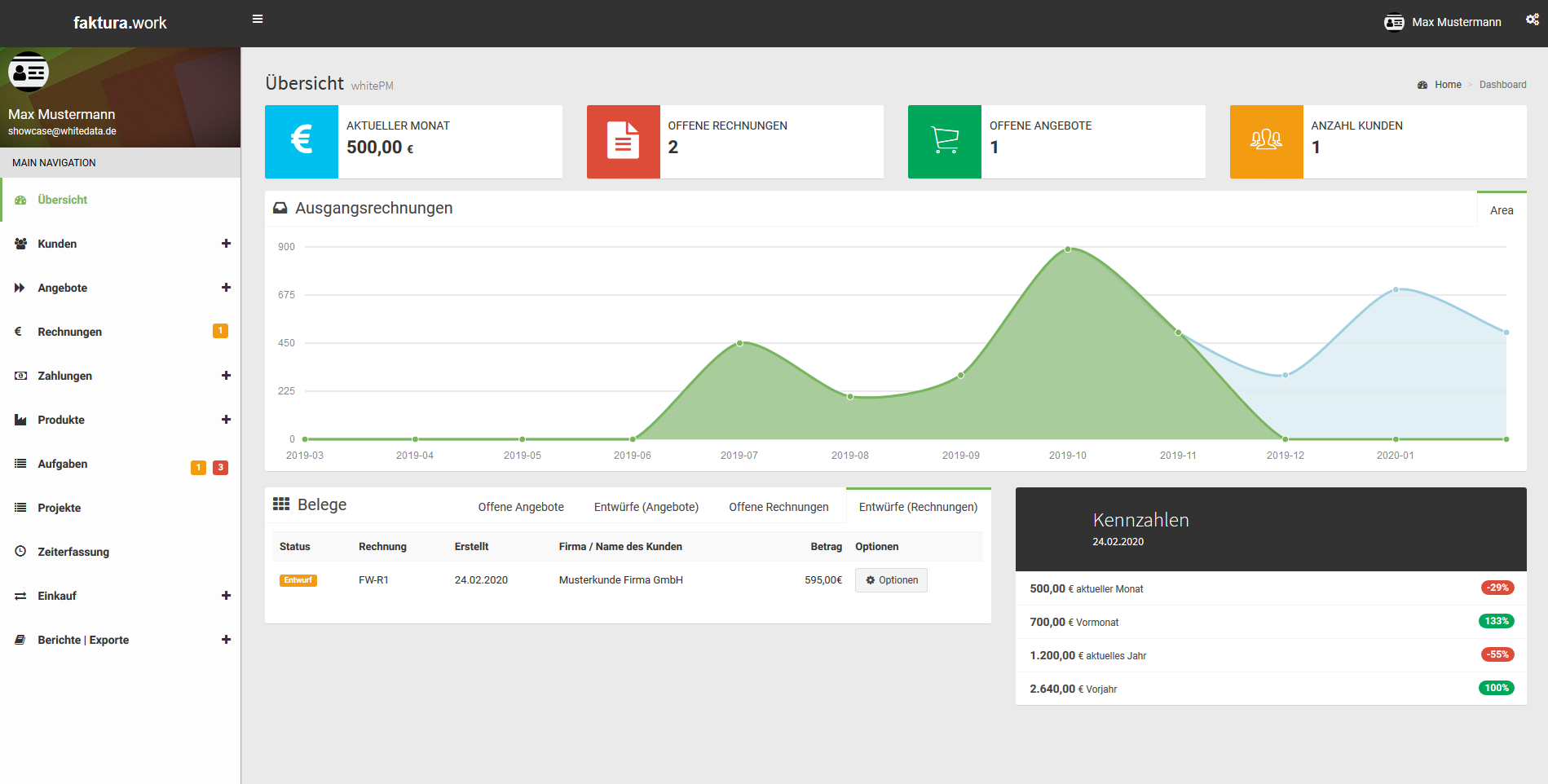Open settings gears icon in top bar
Image resolution: width=1548 pixels, height=784 pixels.
[x=1533, y=20]
